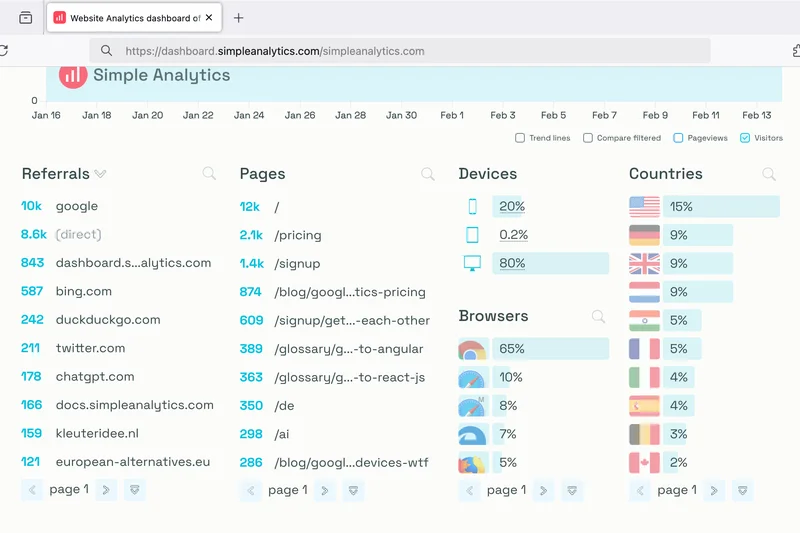
Task: Click the duckduckgo.com referral link
Action: [x=107, y=320]
